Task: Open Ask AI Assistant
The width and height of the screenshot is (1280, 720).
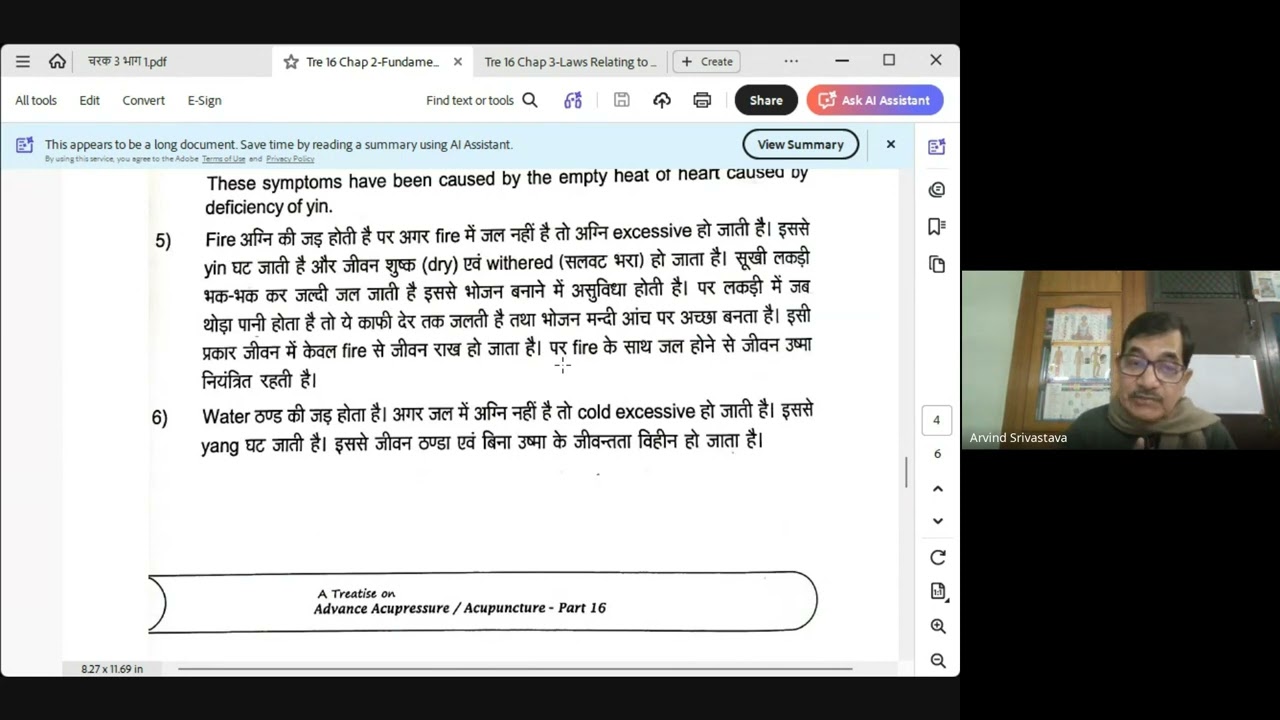Action: coord(875,100)
